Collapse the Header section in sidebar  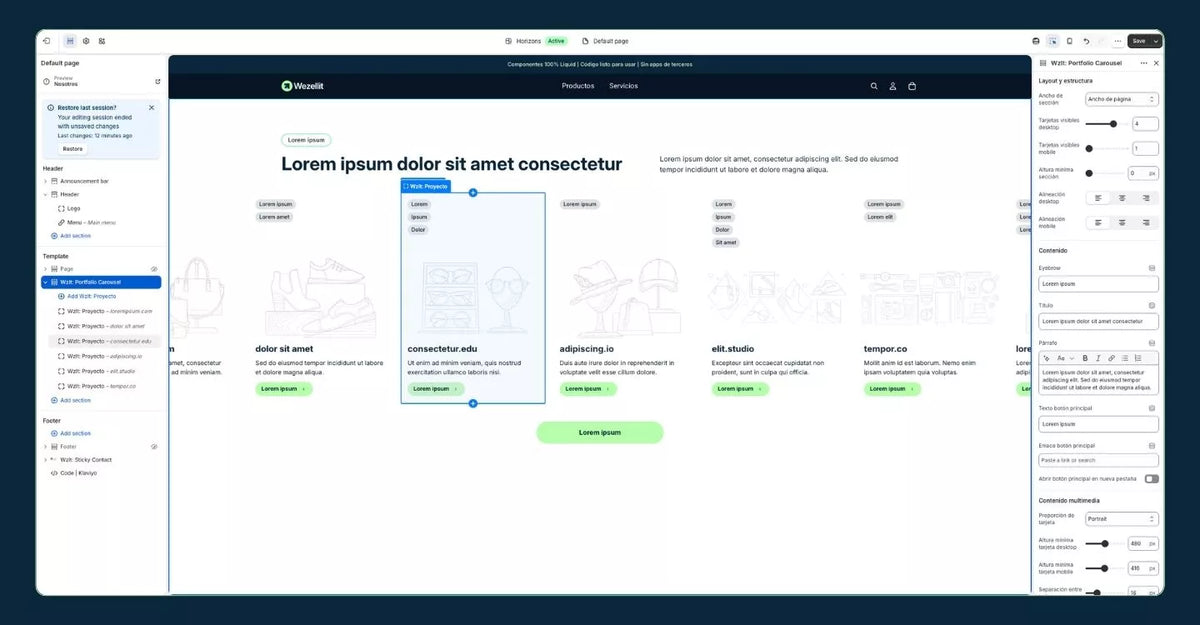(x=45, y=195)
